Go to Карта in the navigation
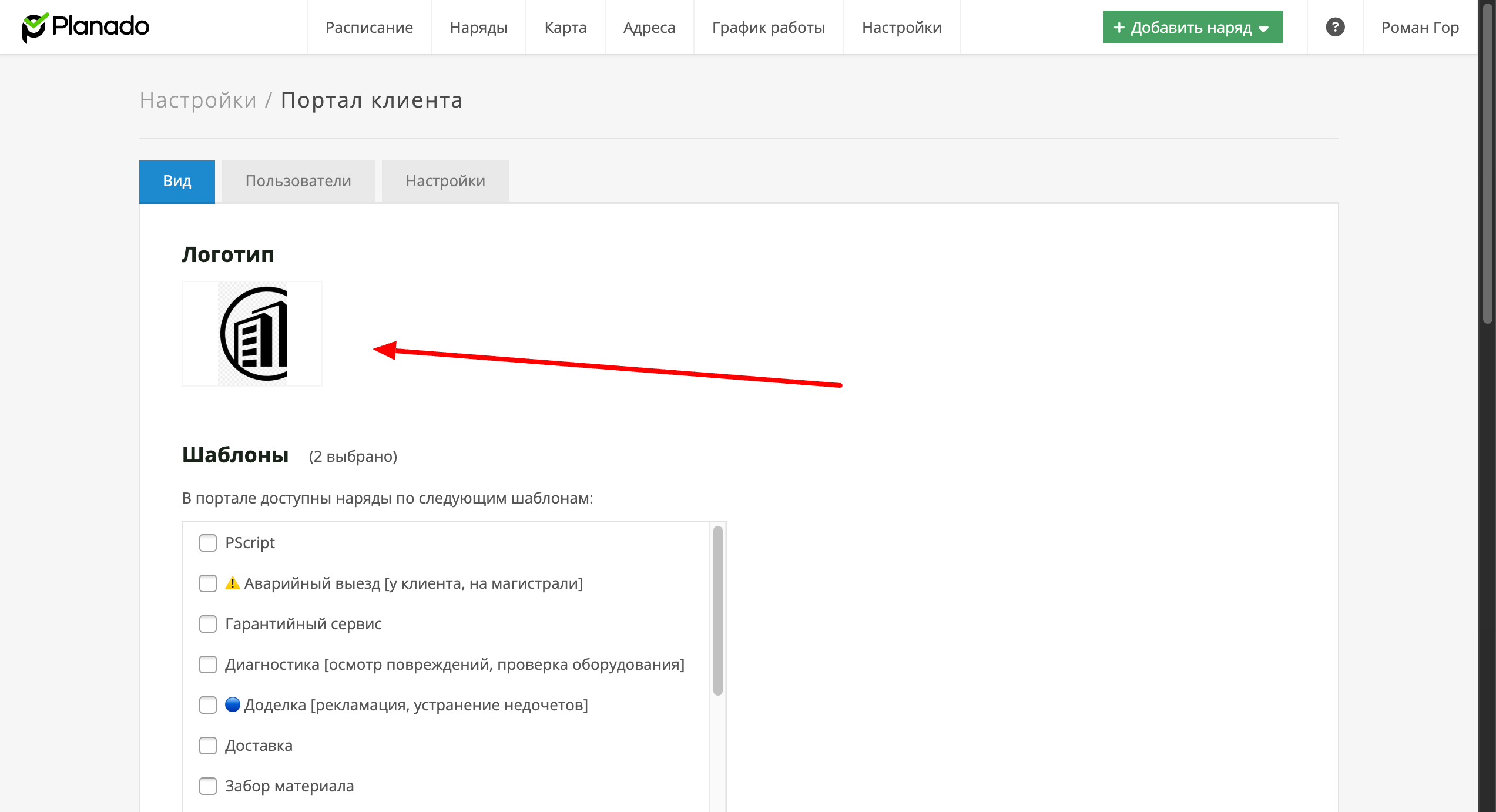 pos(565,27)
